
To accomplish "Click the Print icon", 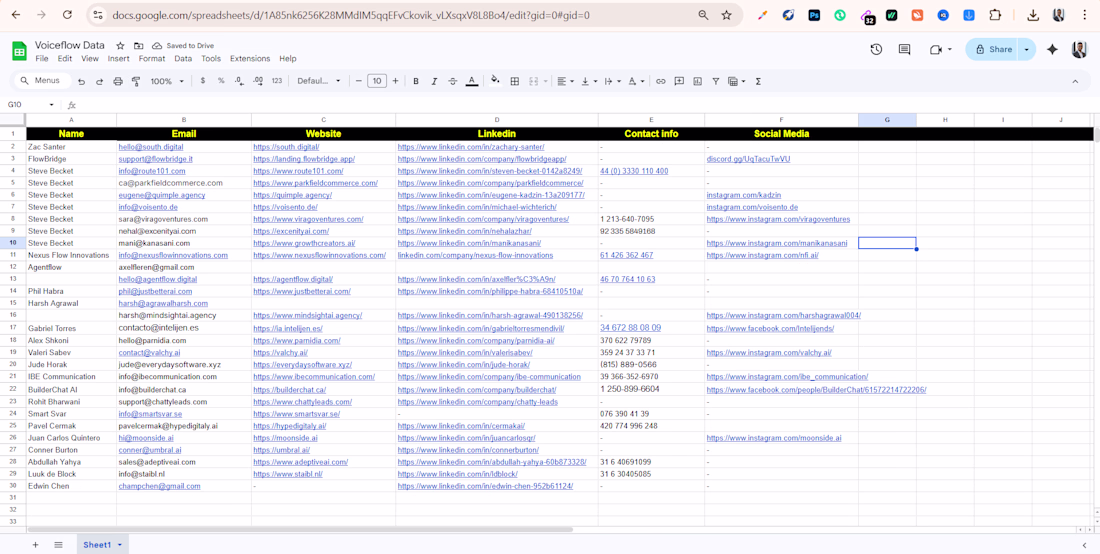I will 118,81.
